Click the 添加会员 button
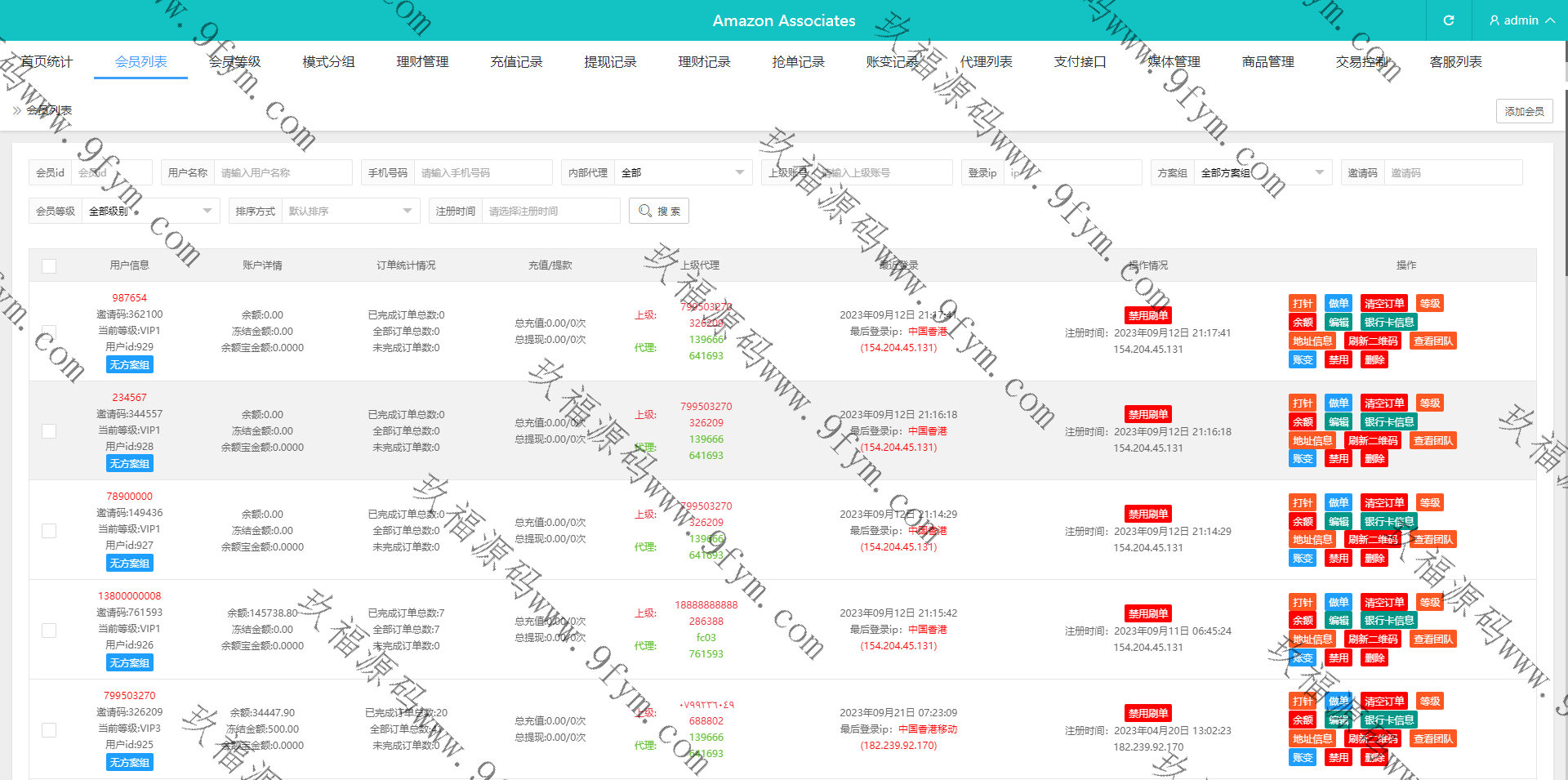 [1524, 111]
